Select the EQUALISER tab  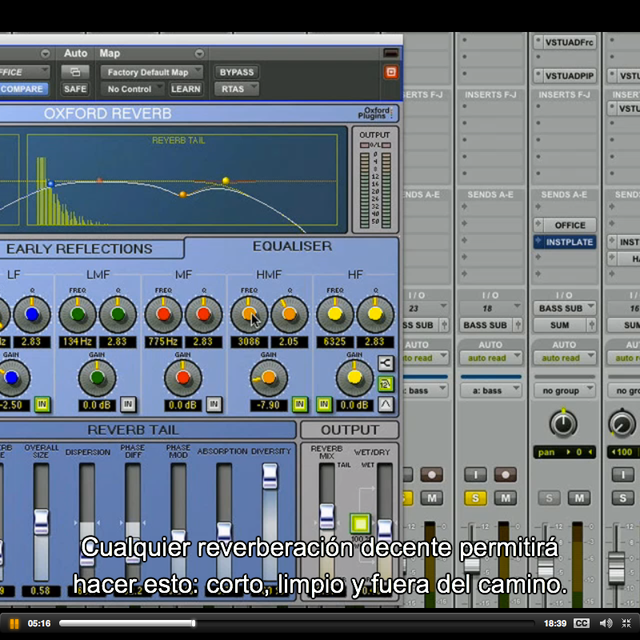(x=292, y=246)
